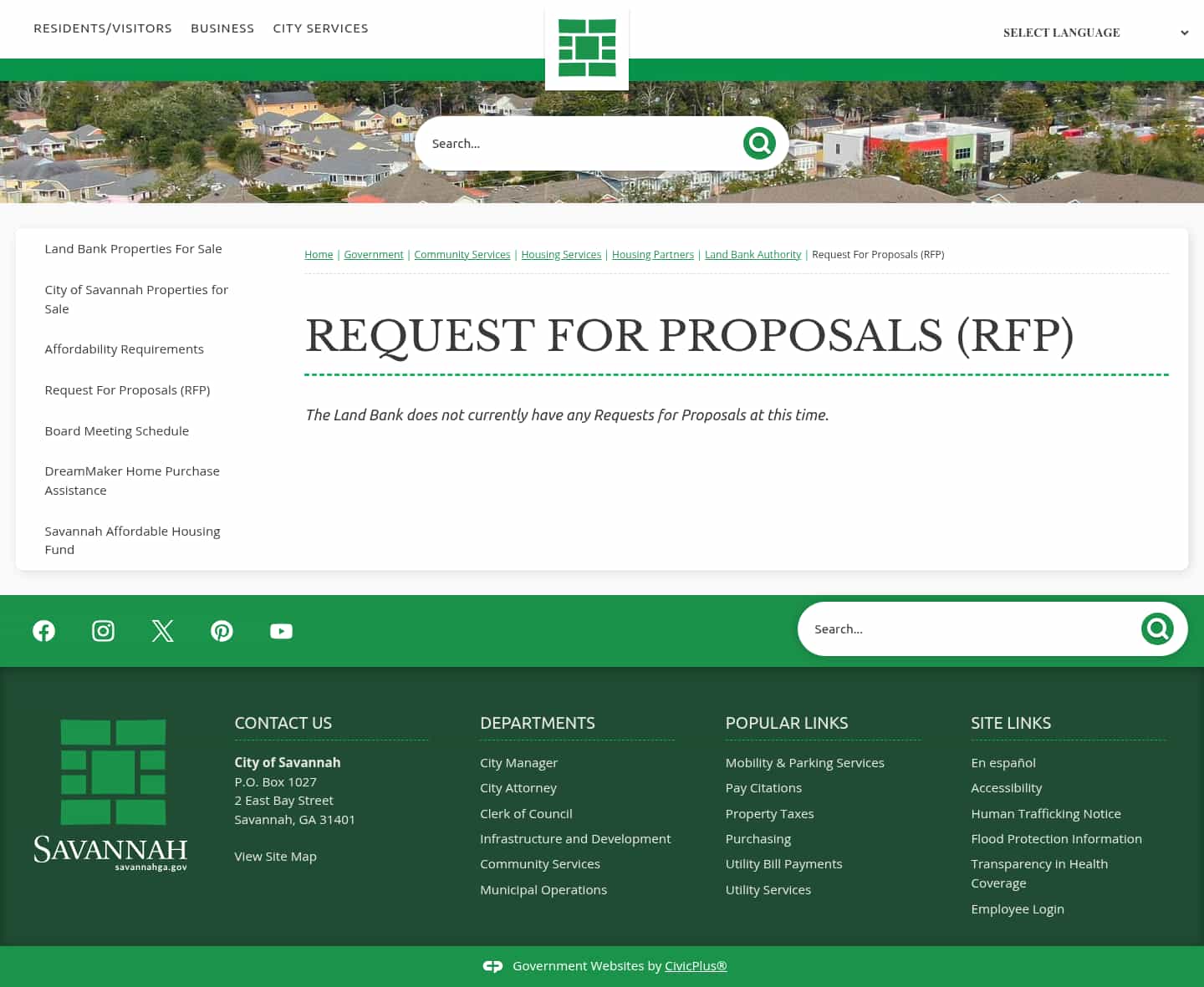Open the Business menu

click(222, 28)
